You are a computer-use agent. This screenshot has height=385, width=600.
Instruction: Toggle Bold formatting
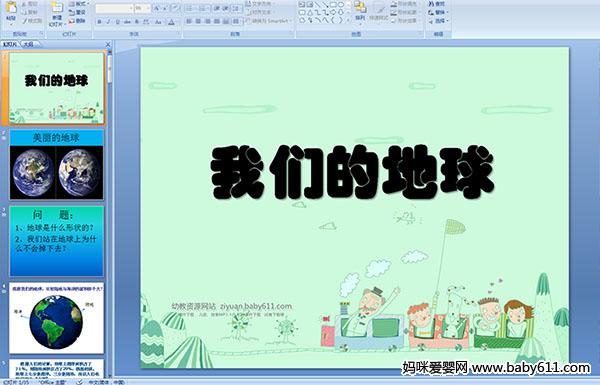click(x=99, y=22)
